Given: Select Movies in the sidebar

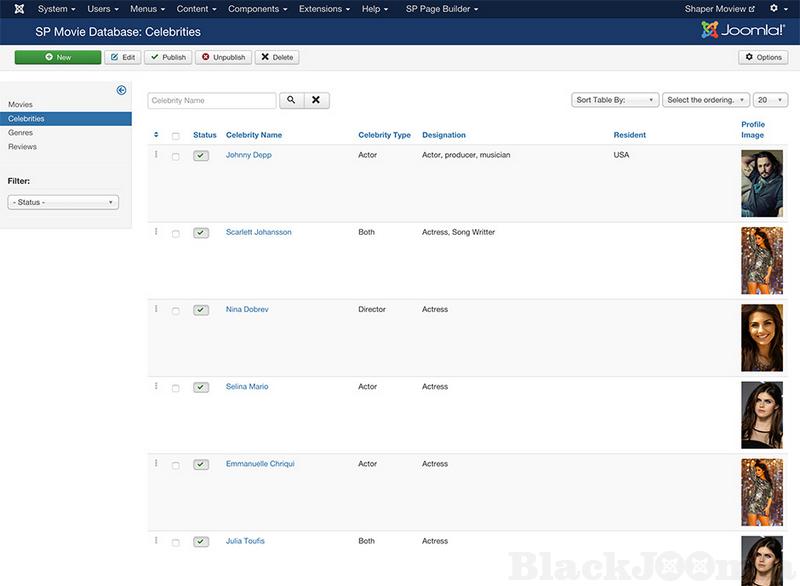Looking at the screenshot, I should click(x=21, y=105).
